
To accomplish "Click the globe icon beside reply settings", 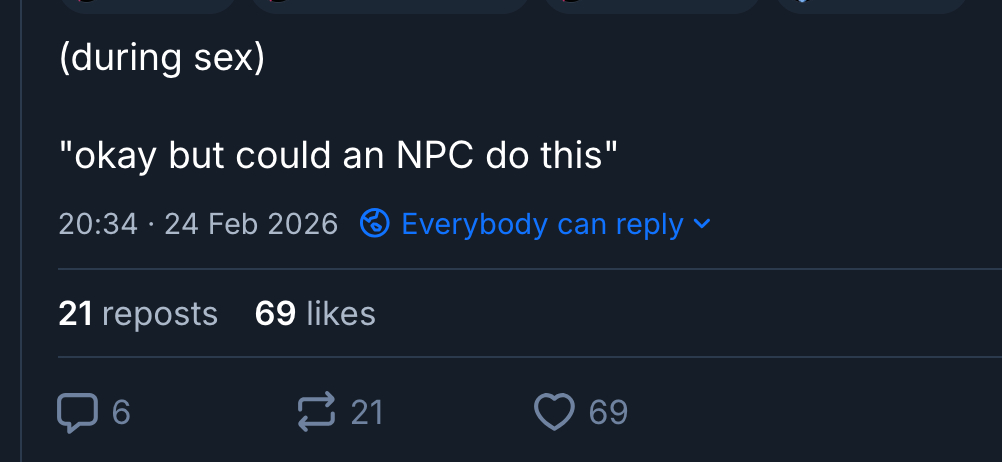I will 374,223.
